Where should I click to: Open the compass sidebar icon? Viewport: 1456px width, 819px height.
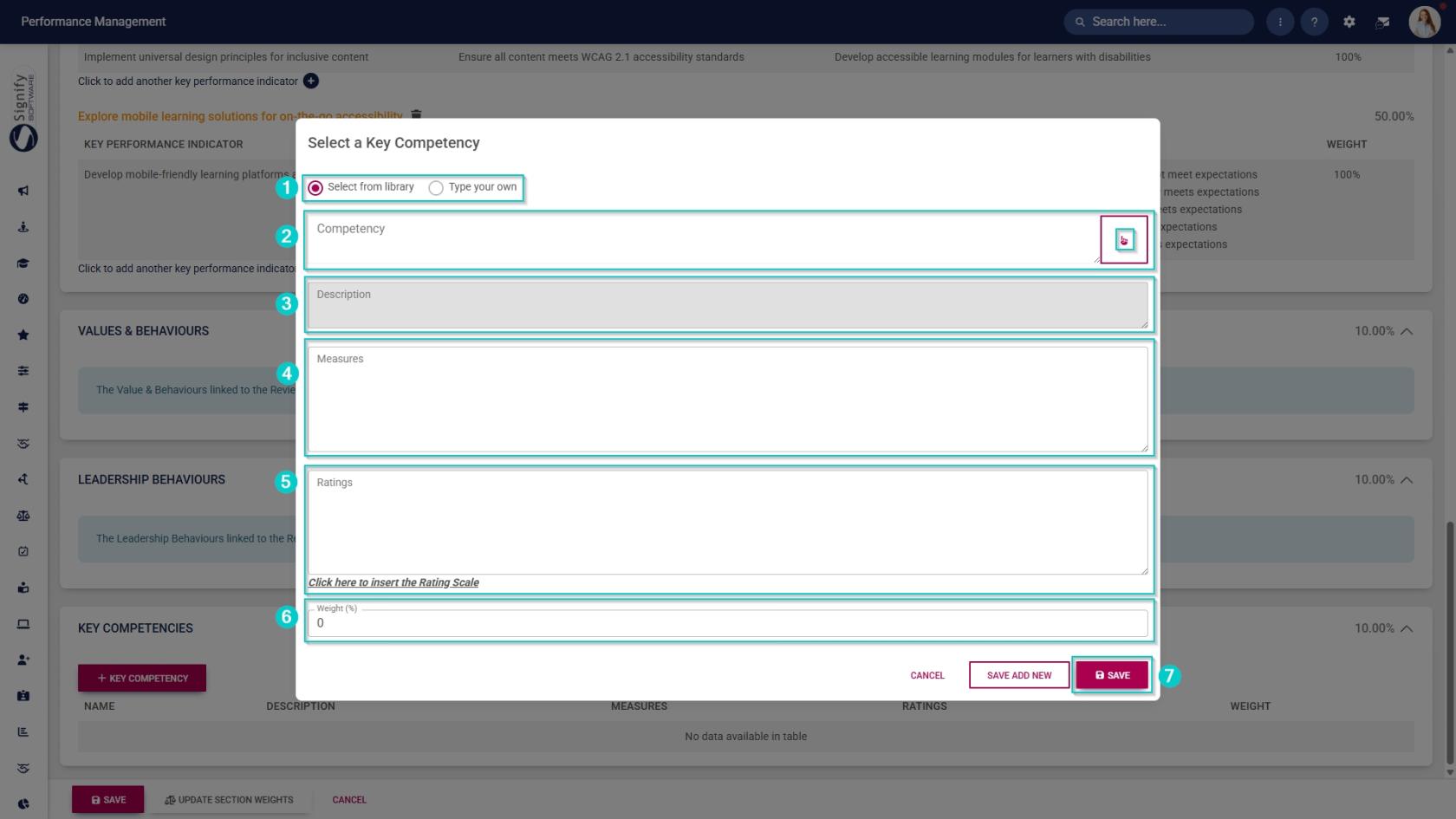tap(23, 299)
